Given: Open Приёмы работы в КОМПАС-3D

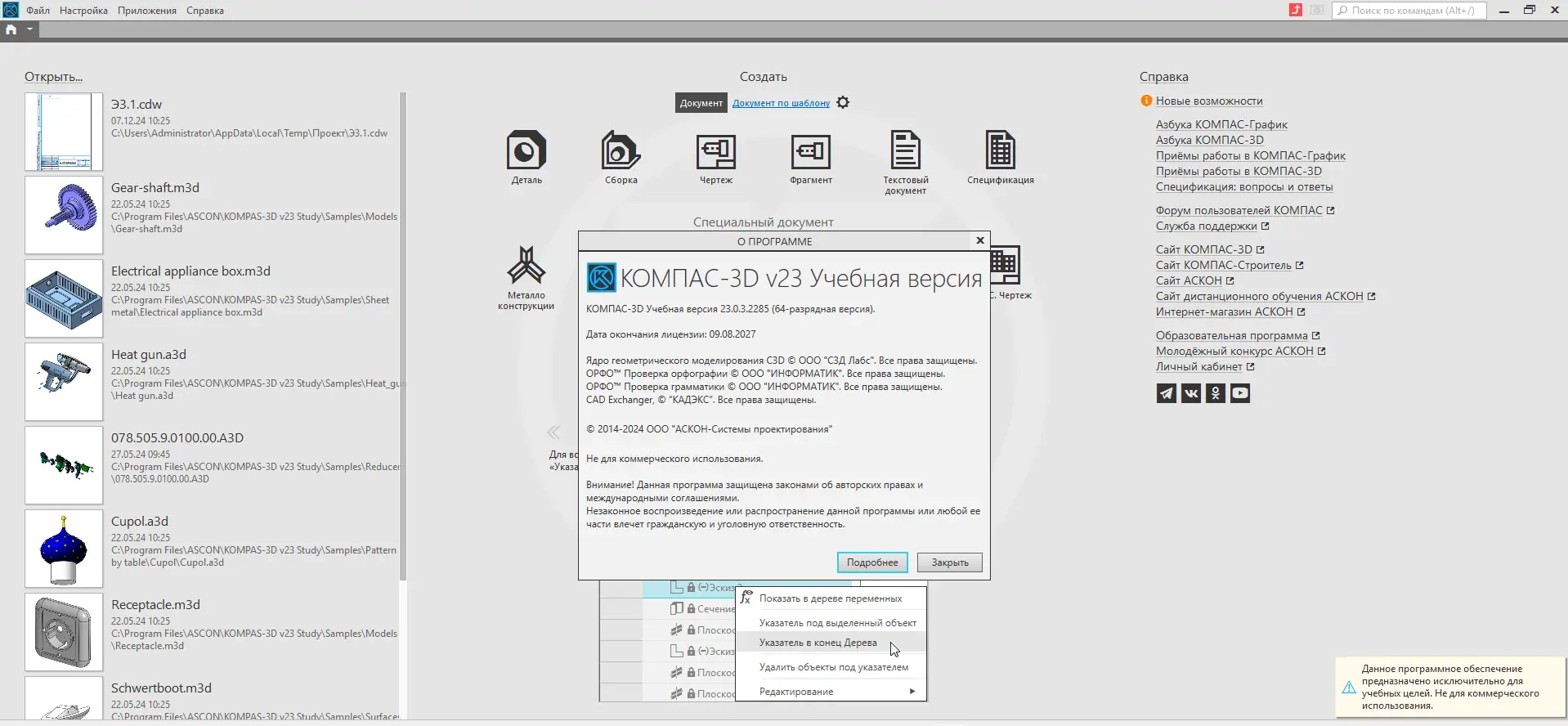Looking at the screenshot, I should pos(1239,171).
